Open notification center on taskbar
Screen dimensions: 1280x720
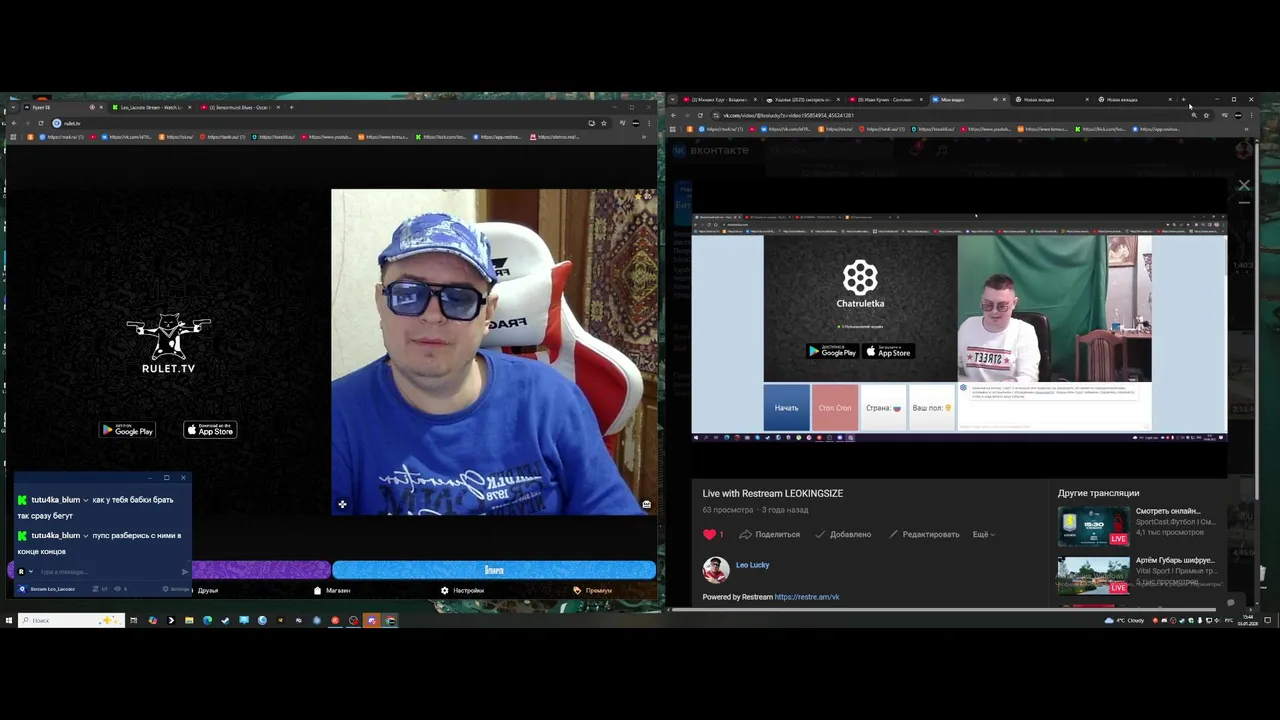1268,621
